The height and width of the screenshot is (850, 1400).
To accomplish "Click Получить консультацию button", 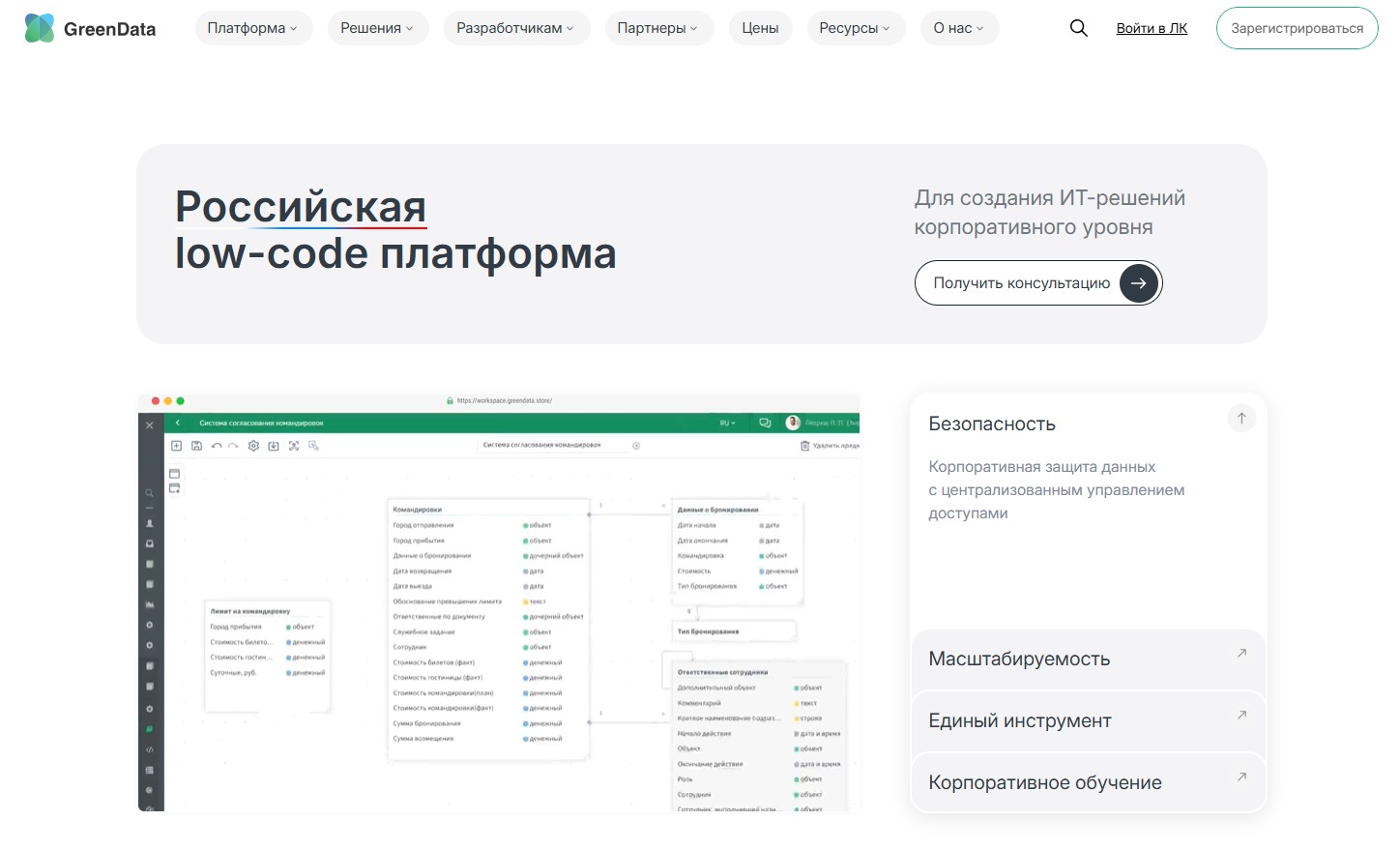I will click(x=1038, y=283).
